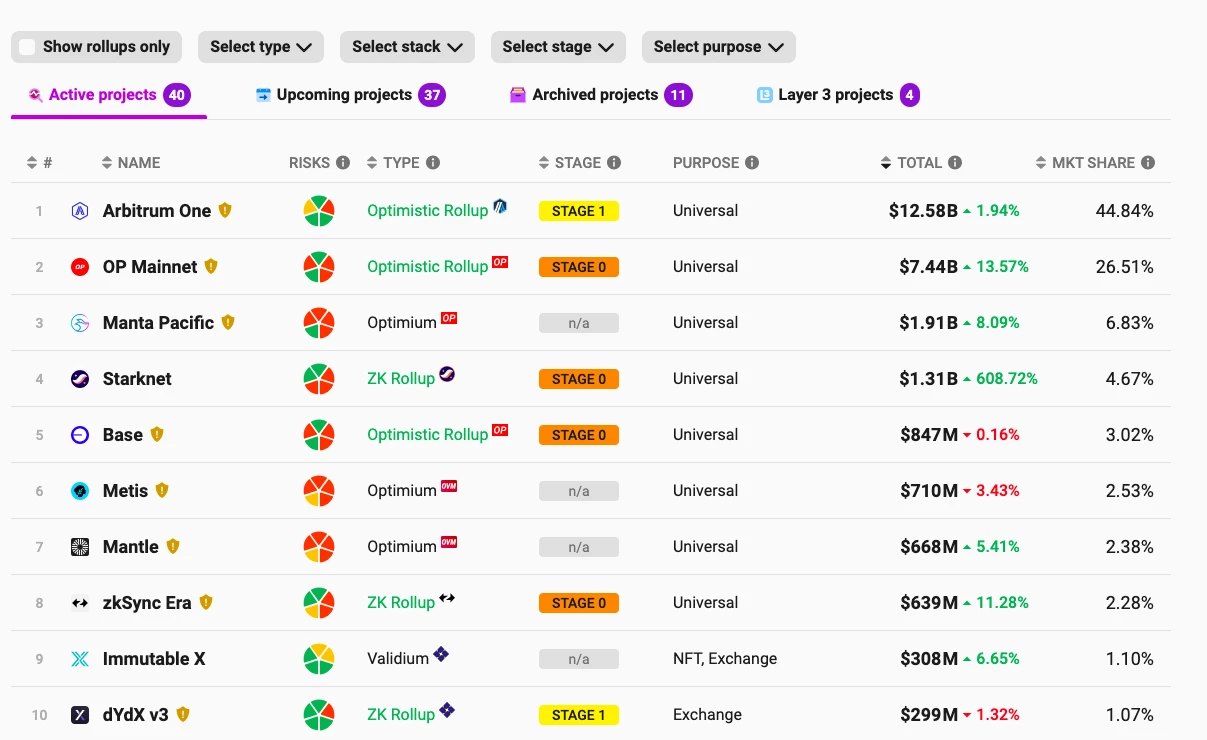1207x740 pixels.
Task: Enable the Show rollups only checkbox
Action: coord(28,47)
